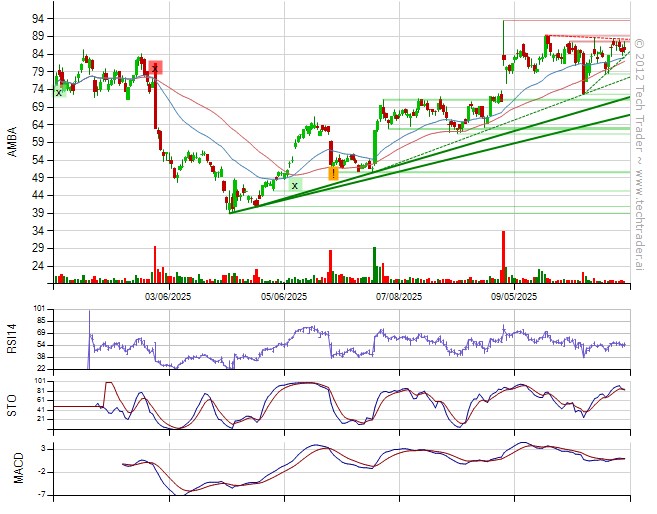Image resolution: width=657 pixels, height=514 pixels.
Task: Select the STO indicator label
Action: click(12, 404)
